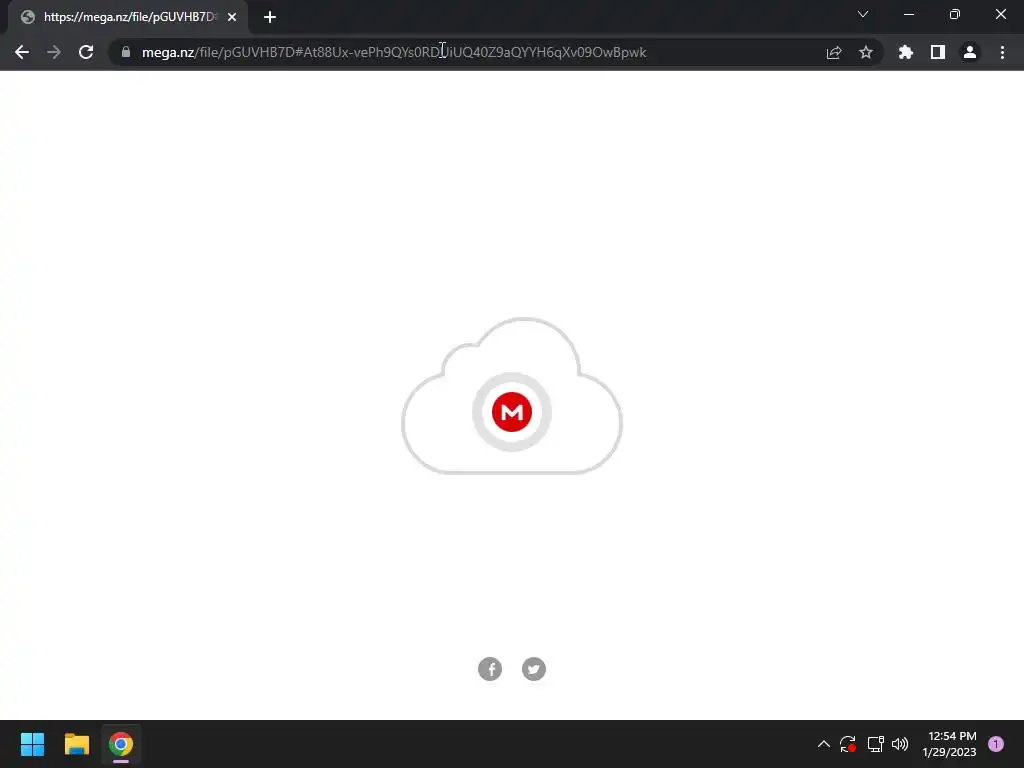Open the Extensions puzzle icon
The width and height of the screenshot is (1024, 768).
[x=906, y=52]
